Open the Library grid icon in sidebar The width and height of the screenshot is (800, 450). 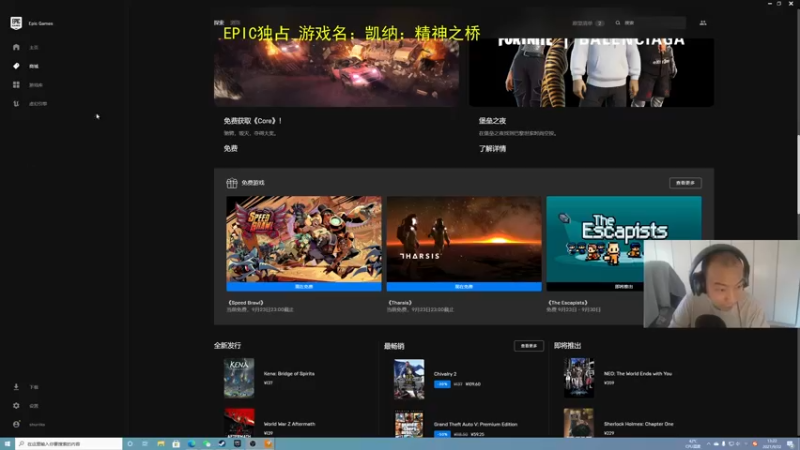click(16, 85)
